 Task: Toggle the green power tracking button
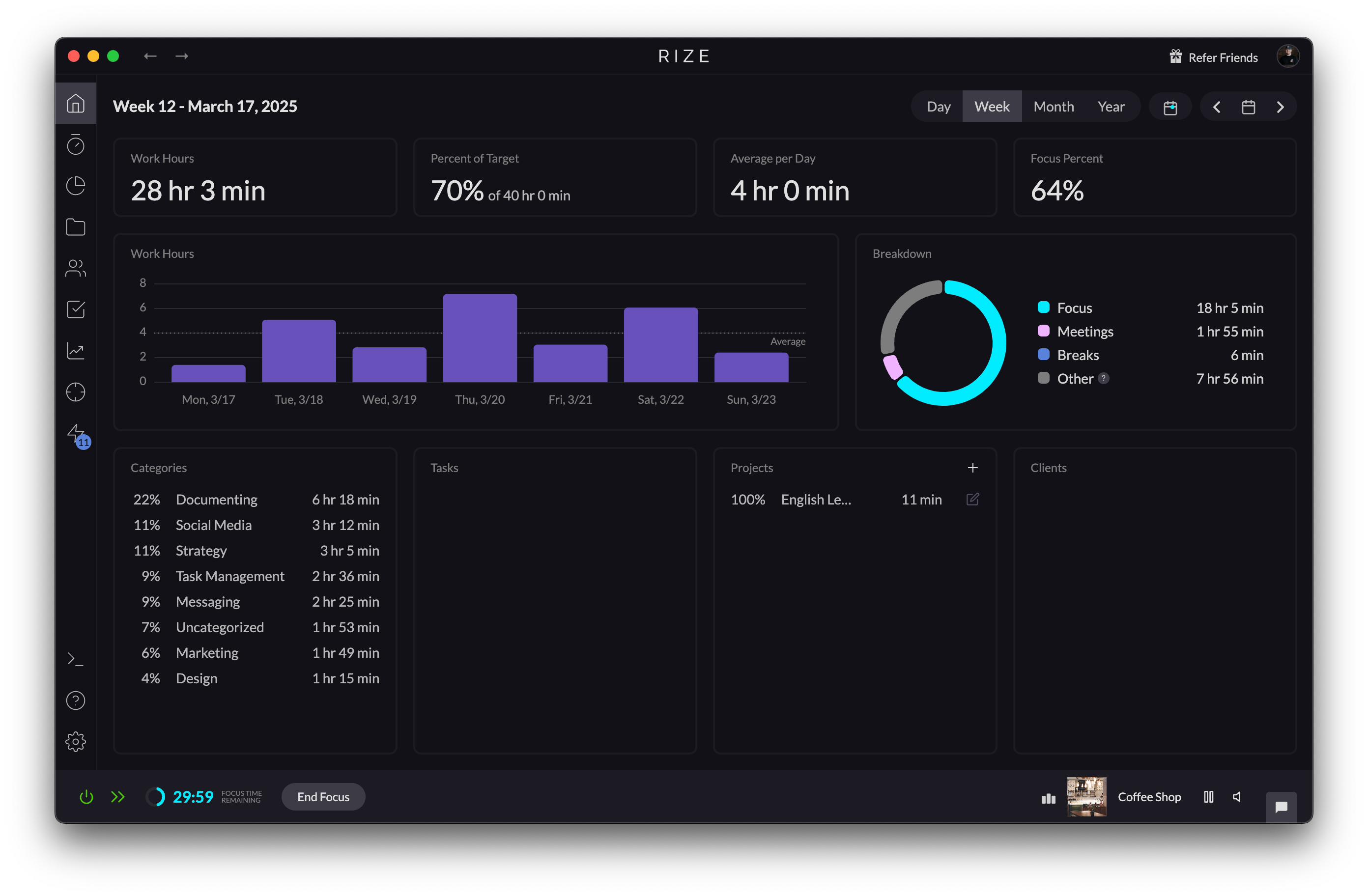[86, 797]
